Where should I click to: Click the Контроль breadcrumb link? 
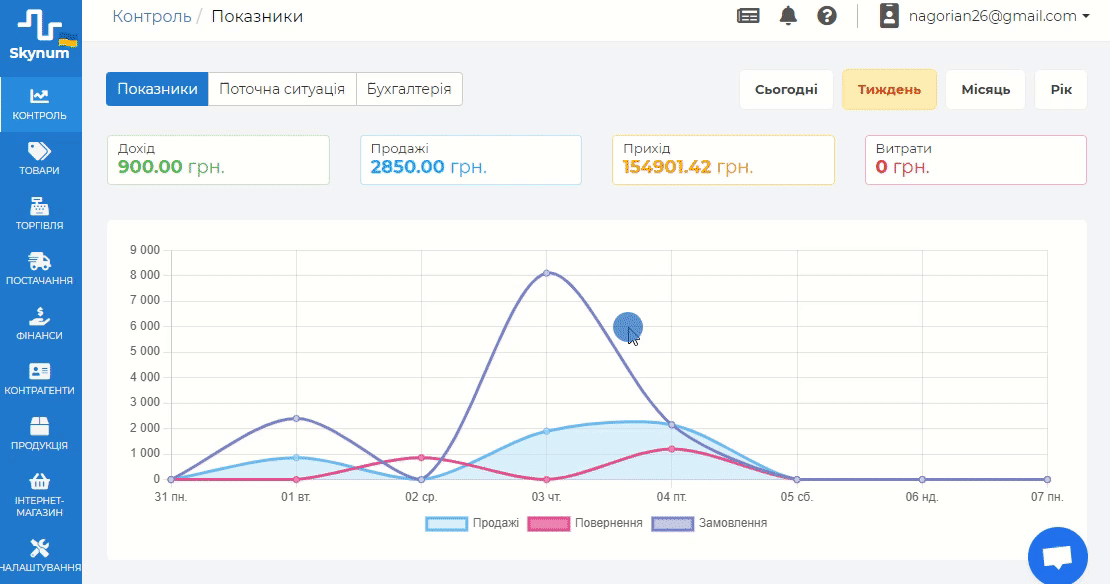coord(151,16)
